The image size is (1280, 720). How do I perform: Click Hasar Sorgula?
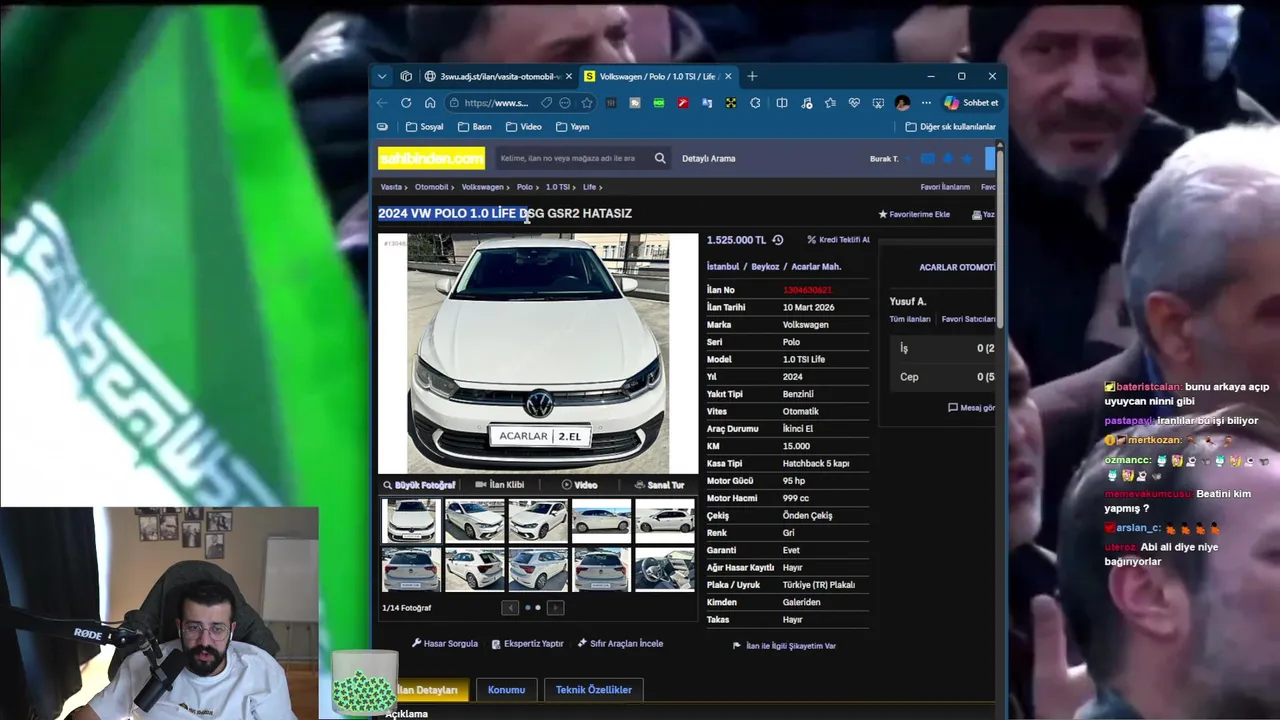click(x=445, y=644)
